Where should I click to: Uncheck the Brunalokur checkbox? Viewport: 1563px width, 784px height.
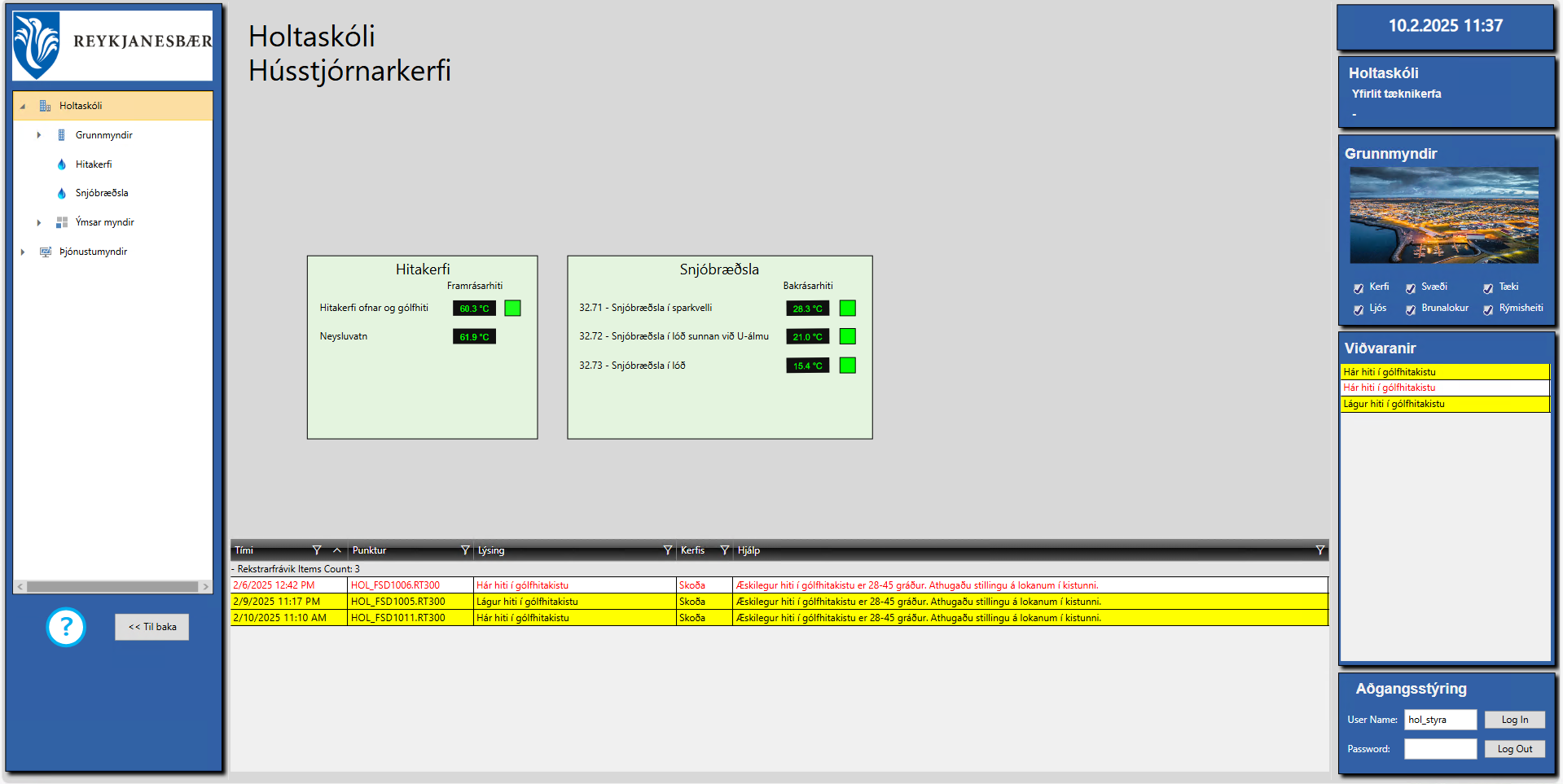1411,309
